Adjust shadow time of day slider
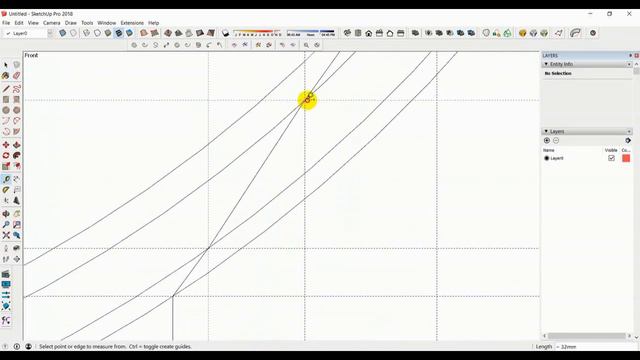This screenshot has width=640, height=360. [311, 33]
